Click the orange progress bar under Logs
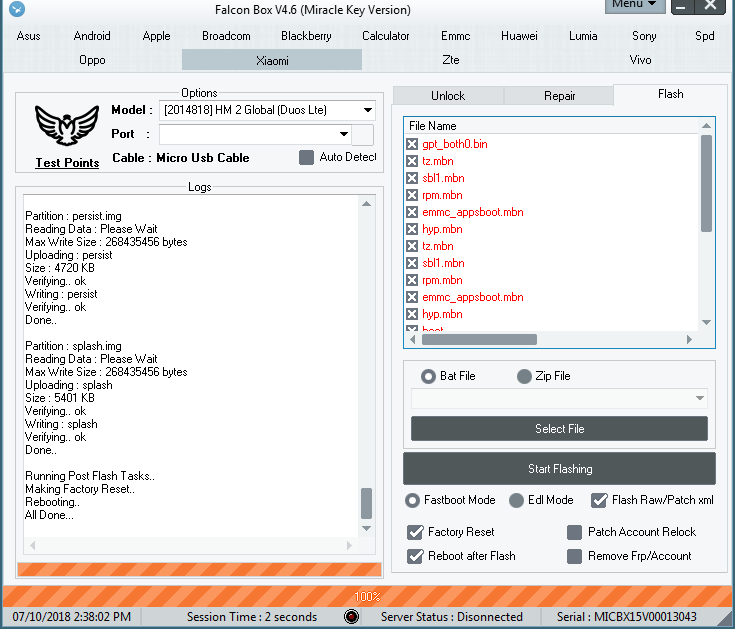Viewport: 735px width, 629px height. (199, 569)
